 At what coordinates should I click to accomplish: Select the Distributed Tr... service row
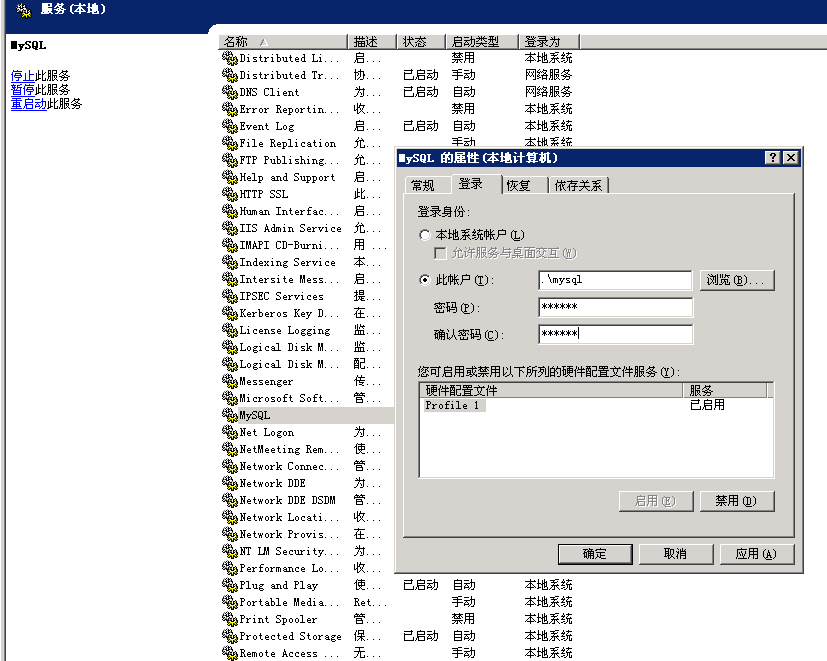pyautogui.click(x=399, y=75)
